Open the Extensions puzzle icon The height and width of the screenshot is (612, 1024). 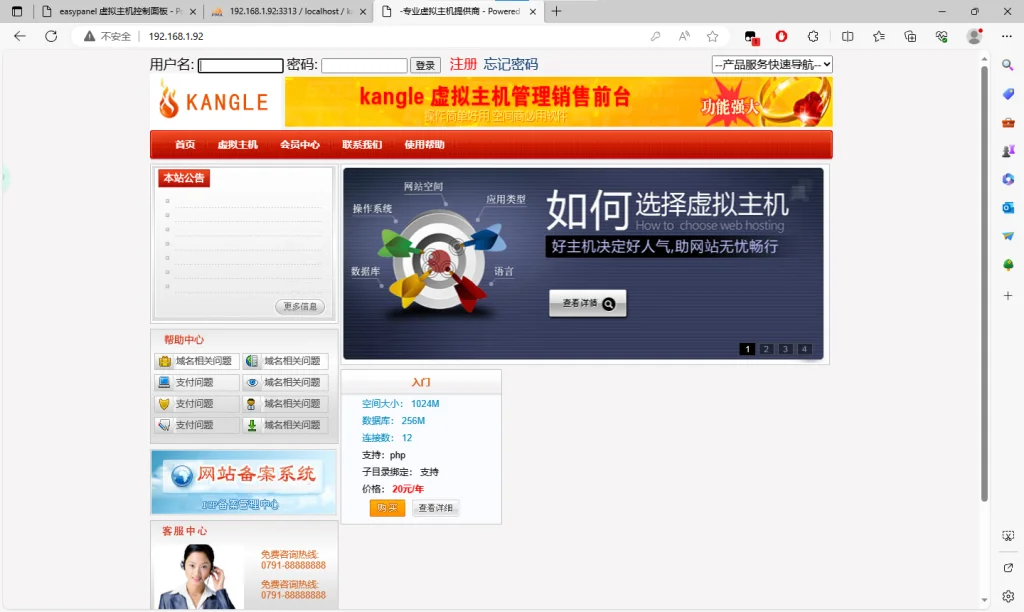pos(813,37)
